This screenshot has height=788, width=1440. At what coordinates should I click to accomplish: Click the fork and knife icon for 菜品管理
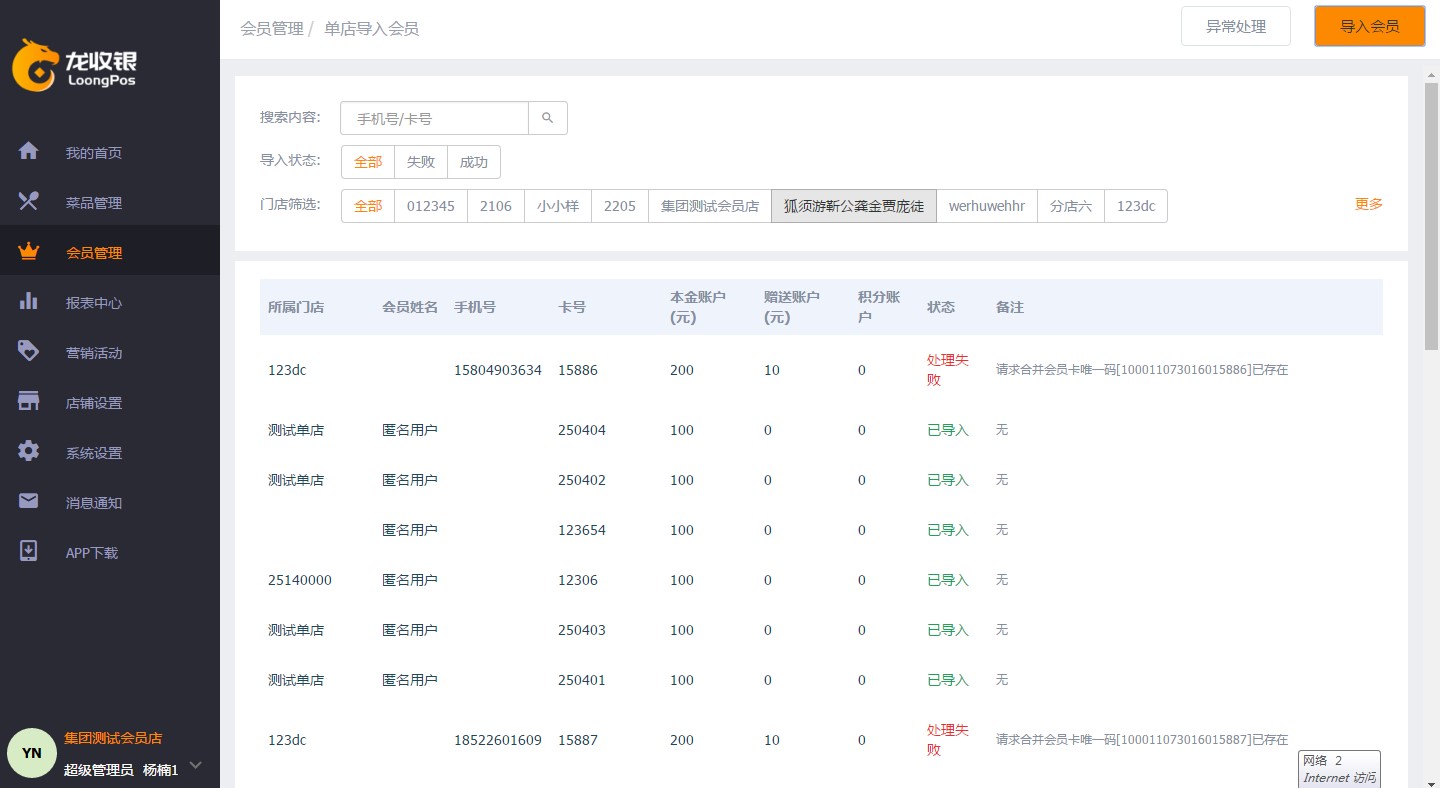[x=29, y=201]
